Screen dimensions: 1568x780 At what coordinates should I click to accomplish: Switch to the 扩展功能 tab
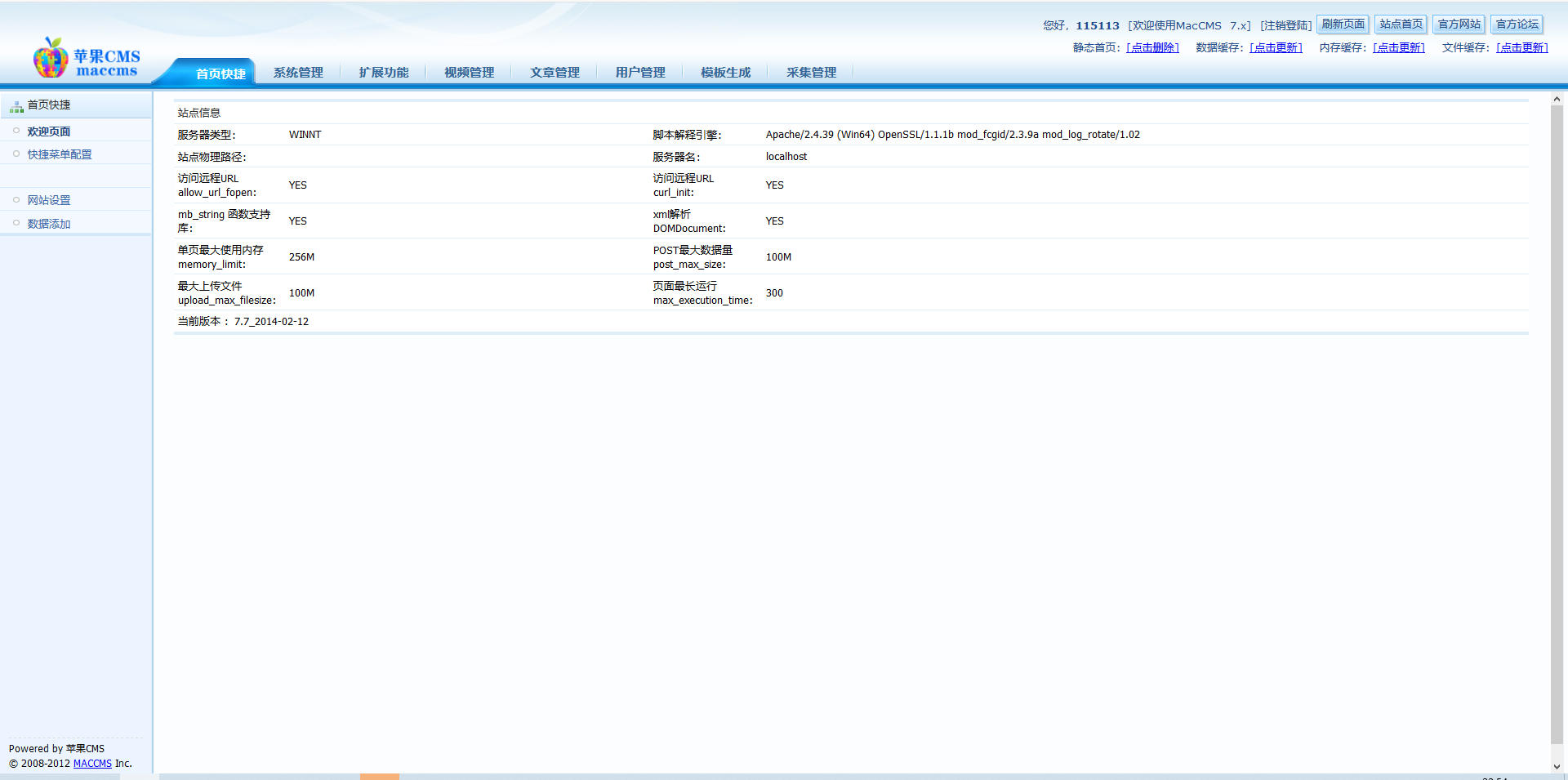point(384,73)
